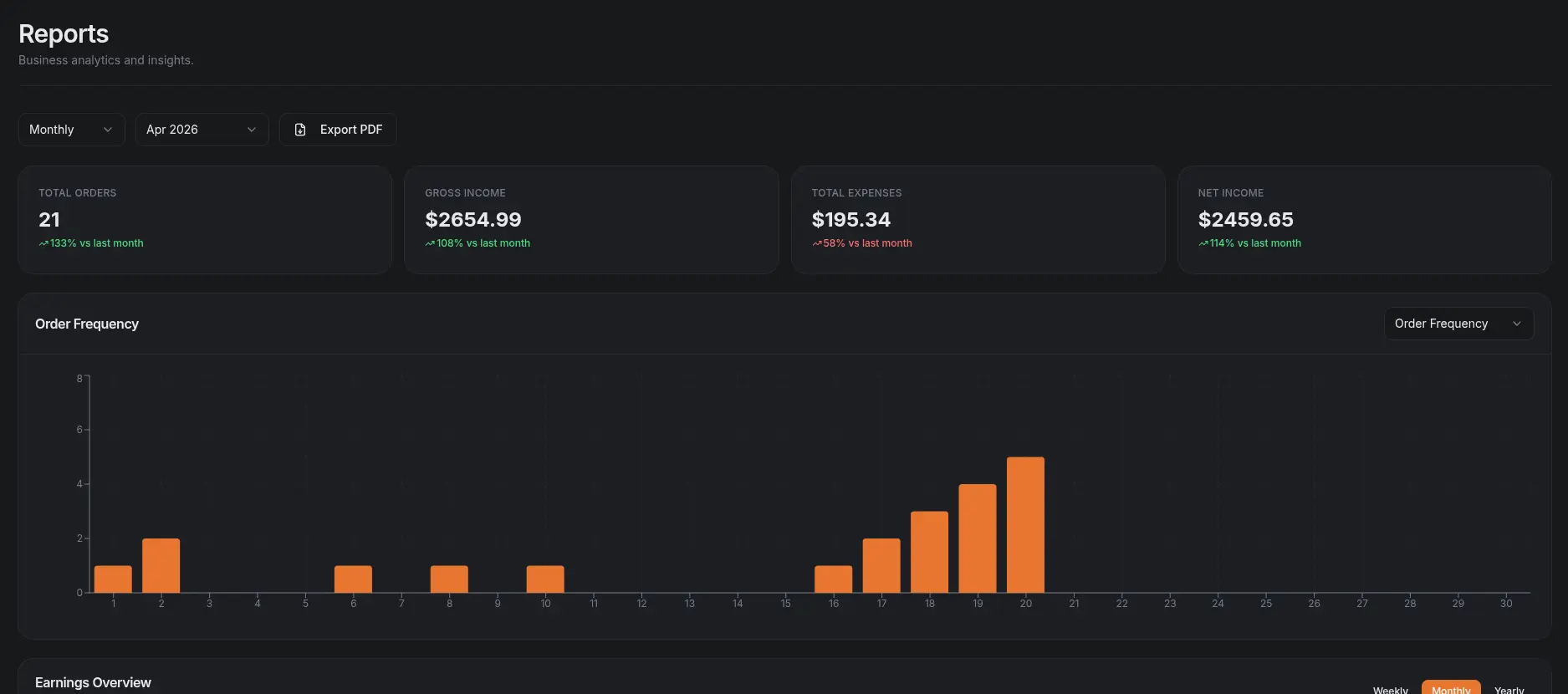
Task: Click the Export PDF file icon
Action: click(300, 130)
